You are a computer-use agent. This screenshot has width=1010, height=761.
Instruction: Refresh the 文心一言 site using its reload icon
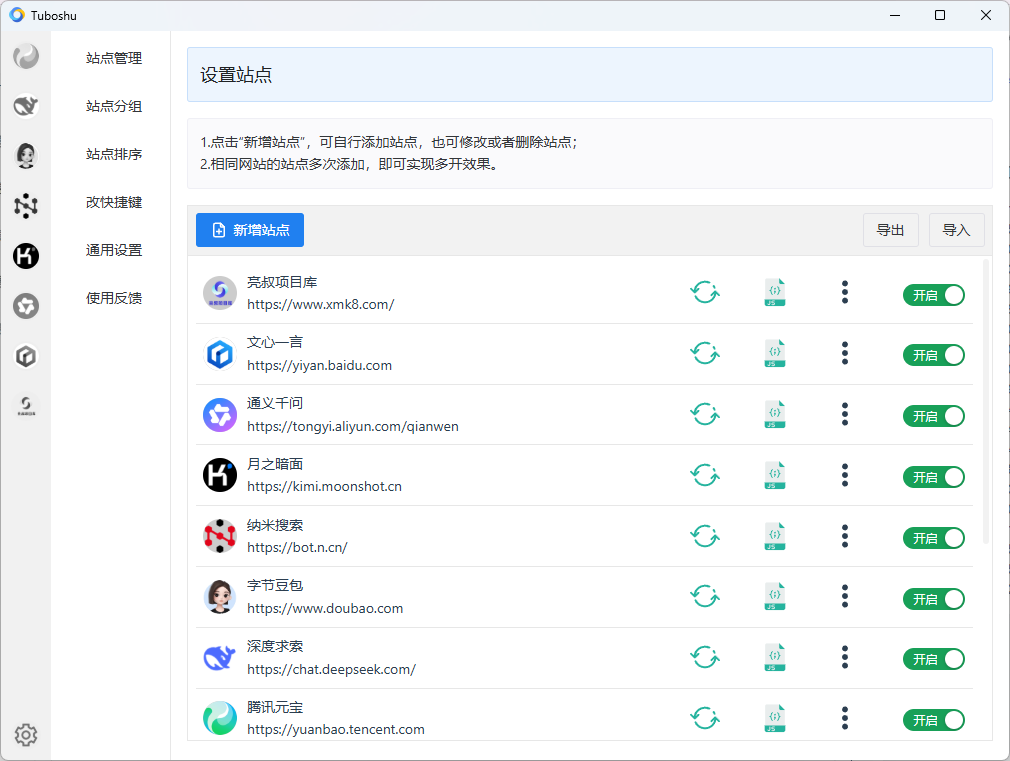point(705,353)
